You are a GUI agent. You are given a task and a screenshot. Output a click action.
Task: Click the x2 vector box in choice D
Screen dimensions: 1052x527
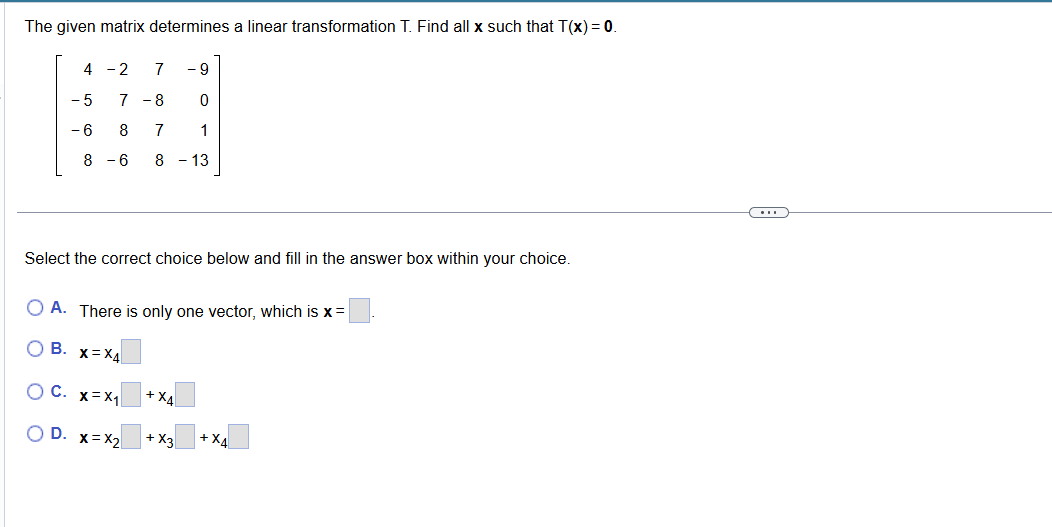coord(132,437)
